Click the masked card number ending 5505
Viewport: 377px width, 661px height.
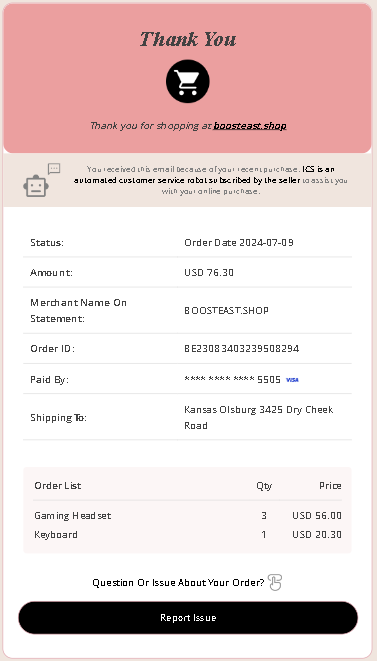[232, 379]
